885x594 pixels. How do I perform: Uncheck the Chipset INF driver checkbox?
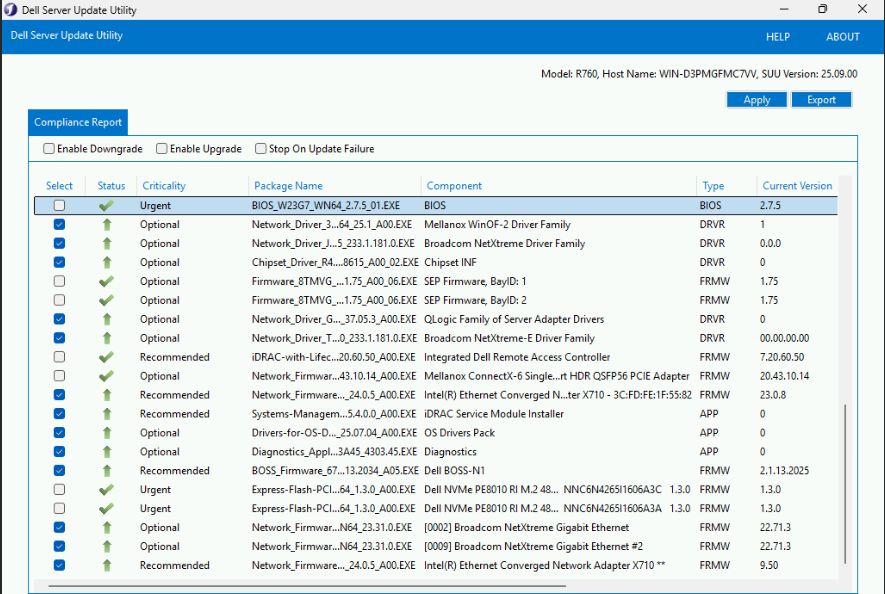[x=59, y=263]
